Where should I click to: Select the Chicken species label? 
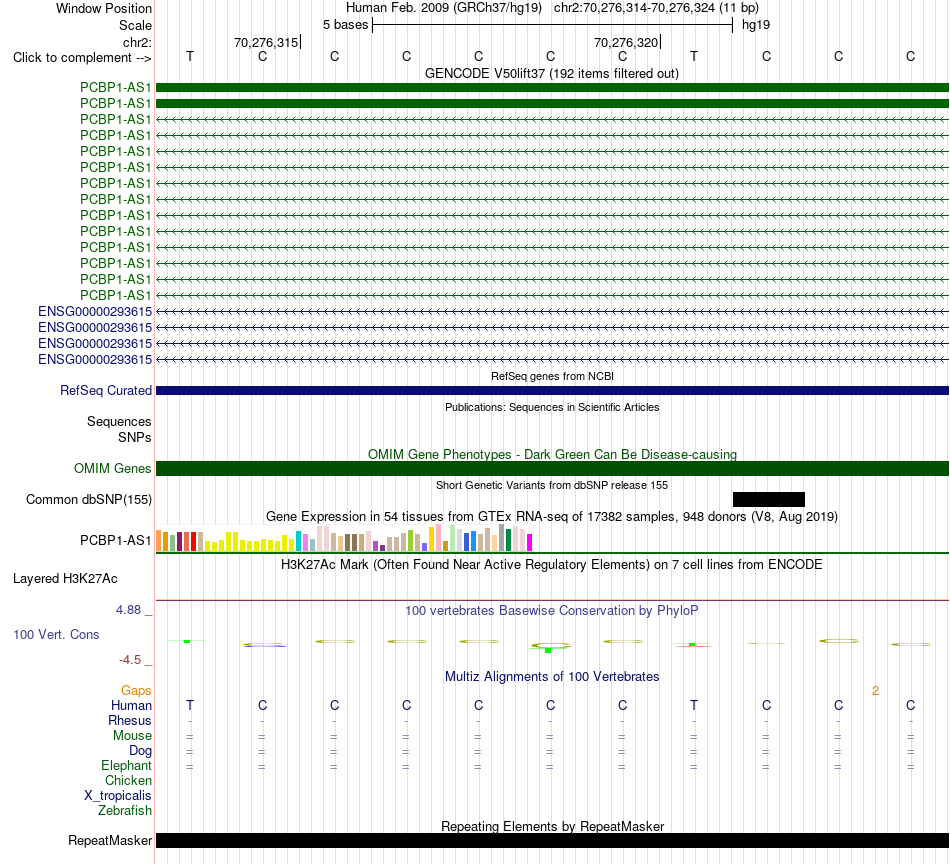click(128, 780)
